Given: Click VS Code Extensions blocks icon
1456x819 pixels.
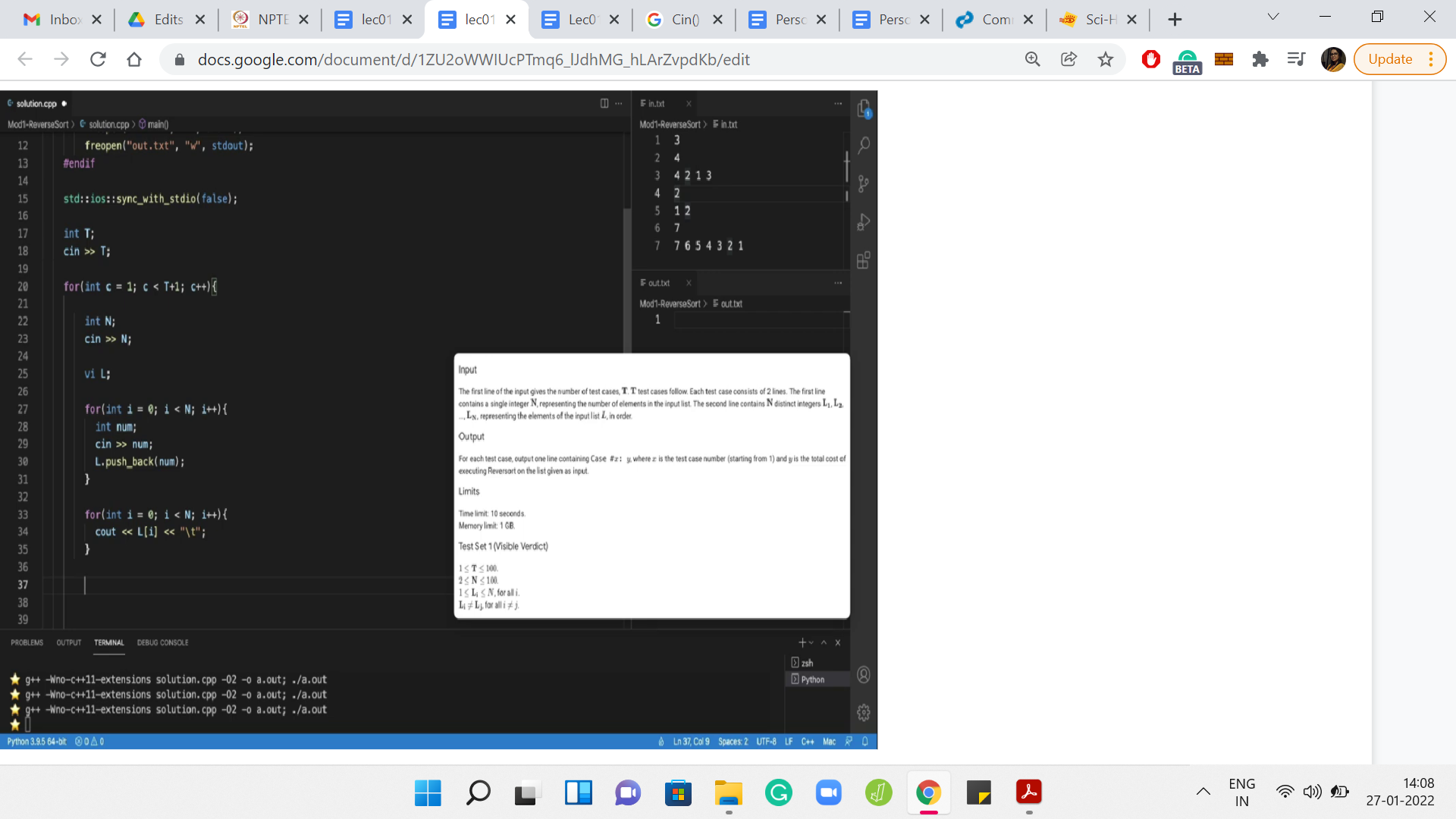Looking at the screenshot, I should 864,261.
